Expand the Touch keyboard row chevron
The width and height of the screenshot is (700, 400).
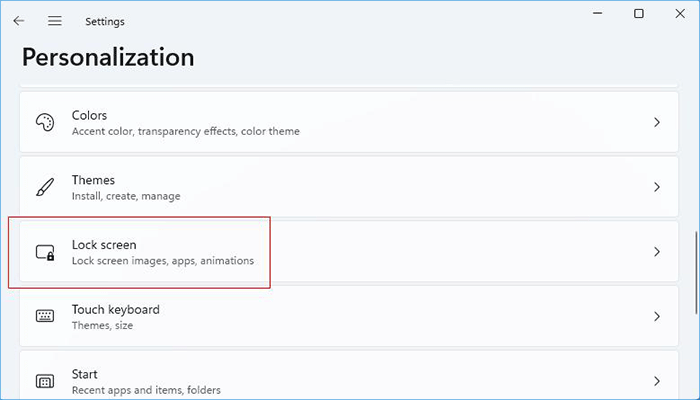(657, 316)
